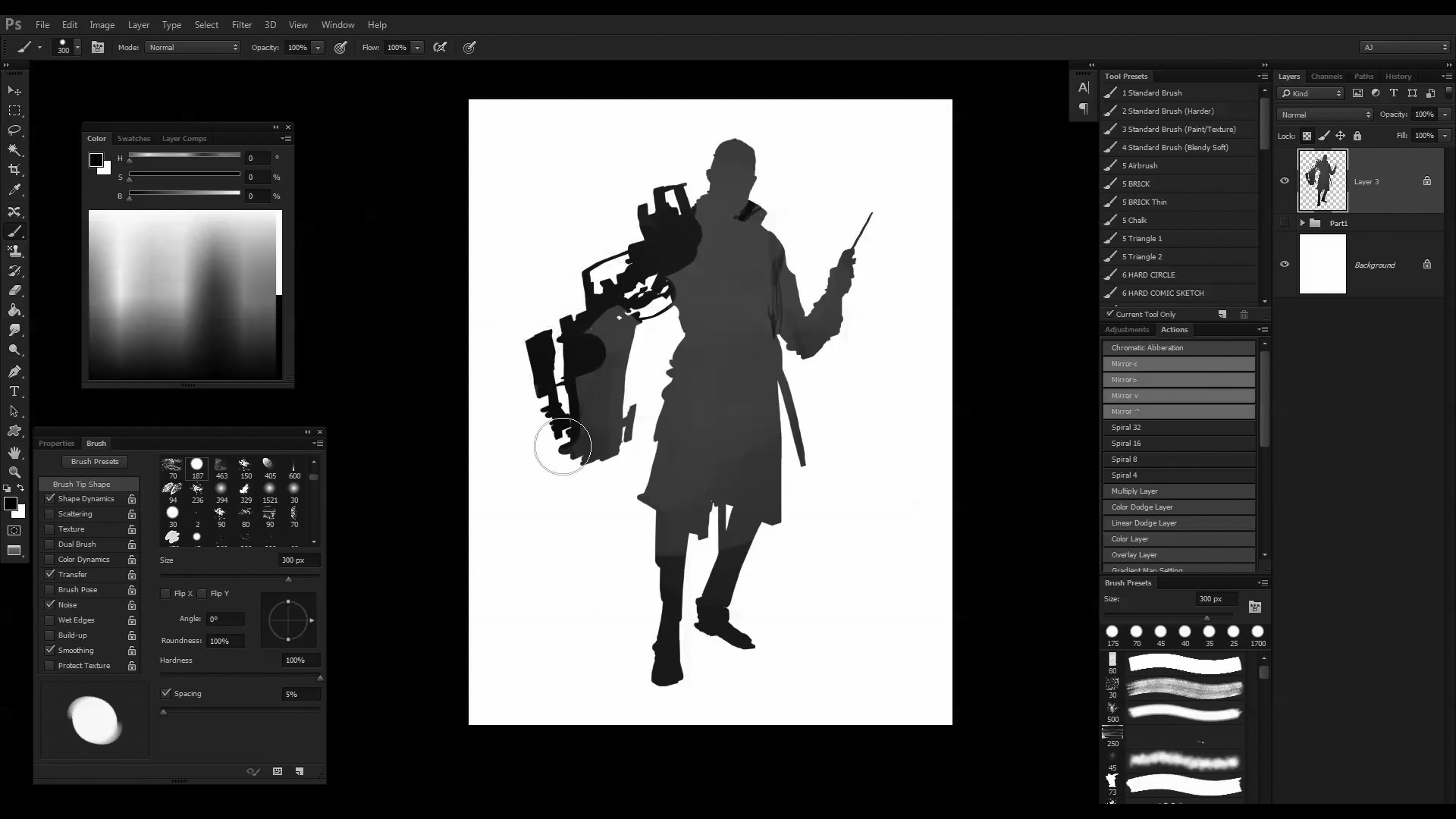The width and height of the screenshot is (1456, 819).
Task: Open the Filter menu
Action: pos(241,24)
